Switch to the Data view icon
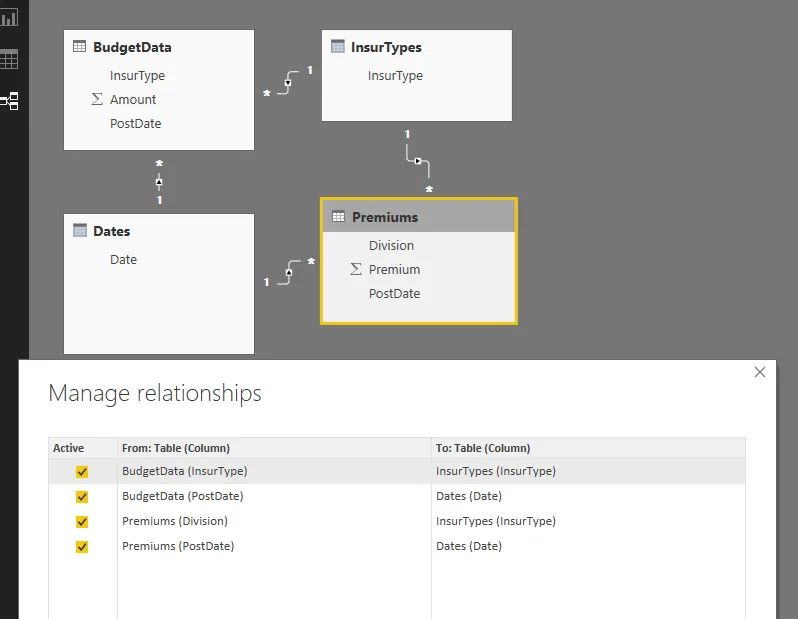 coord(9,59)
